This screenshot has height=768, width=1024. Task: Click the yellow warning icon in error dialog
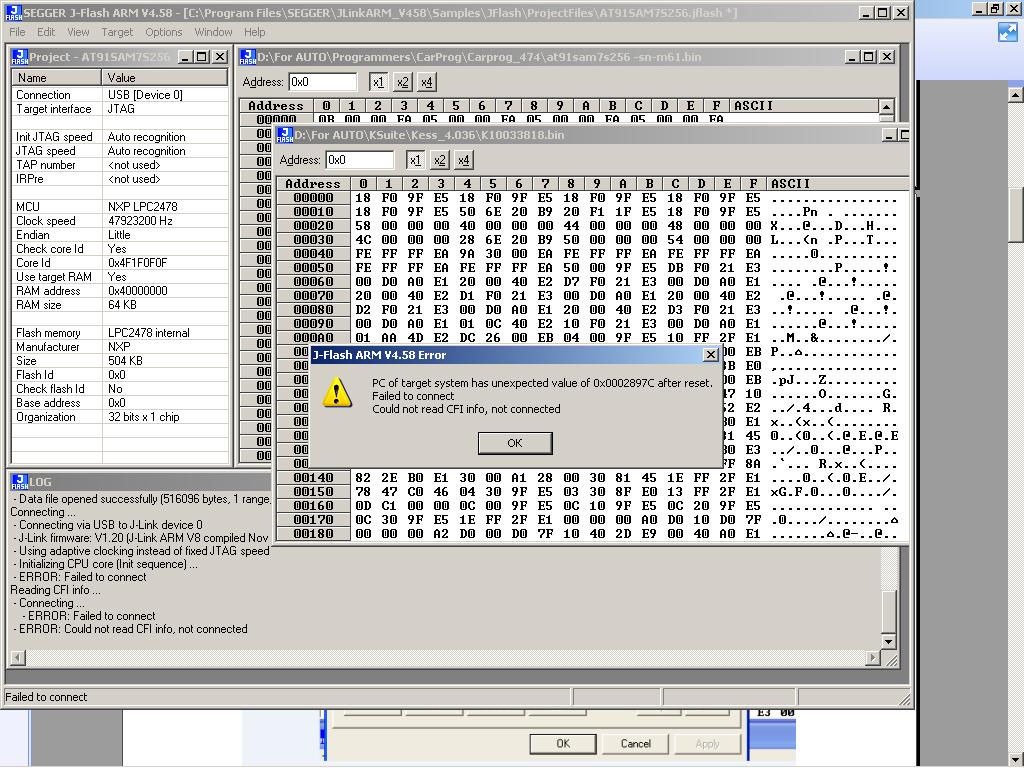coord(337,392)
